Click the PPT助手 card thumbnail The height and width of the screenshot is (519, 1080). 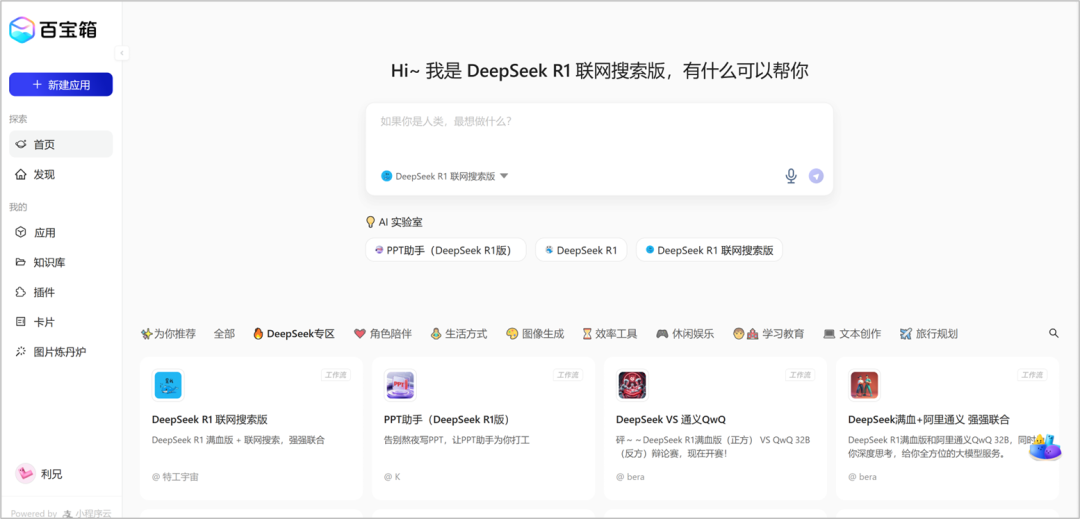(x=400, y=385)
